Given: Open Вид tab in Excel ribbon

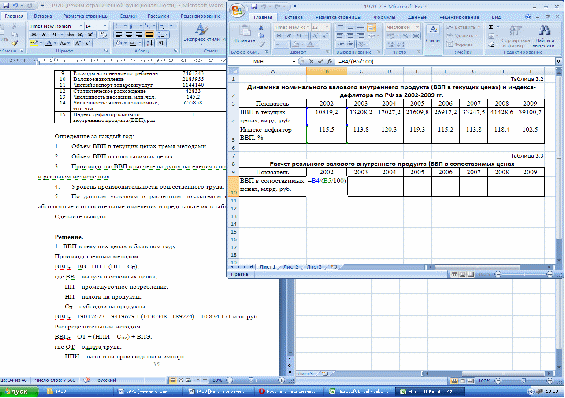Looking at the screenshot, I should (496, 17).
